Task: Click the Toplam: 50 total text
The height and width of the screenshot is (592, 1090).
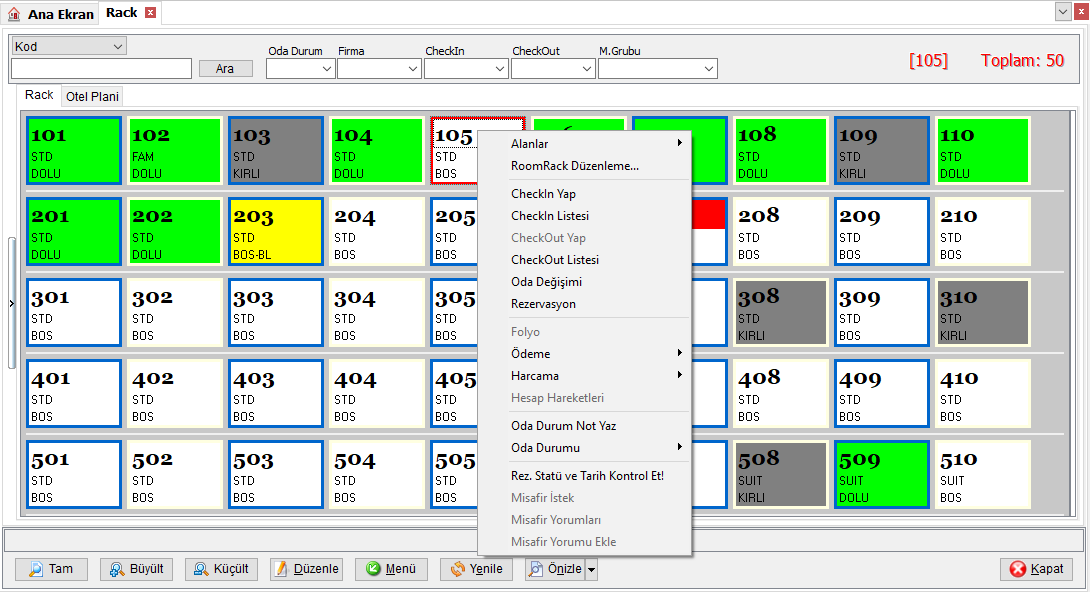Action: coord(1022,60)
